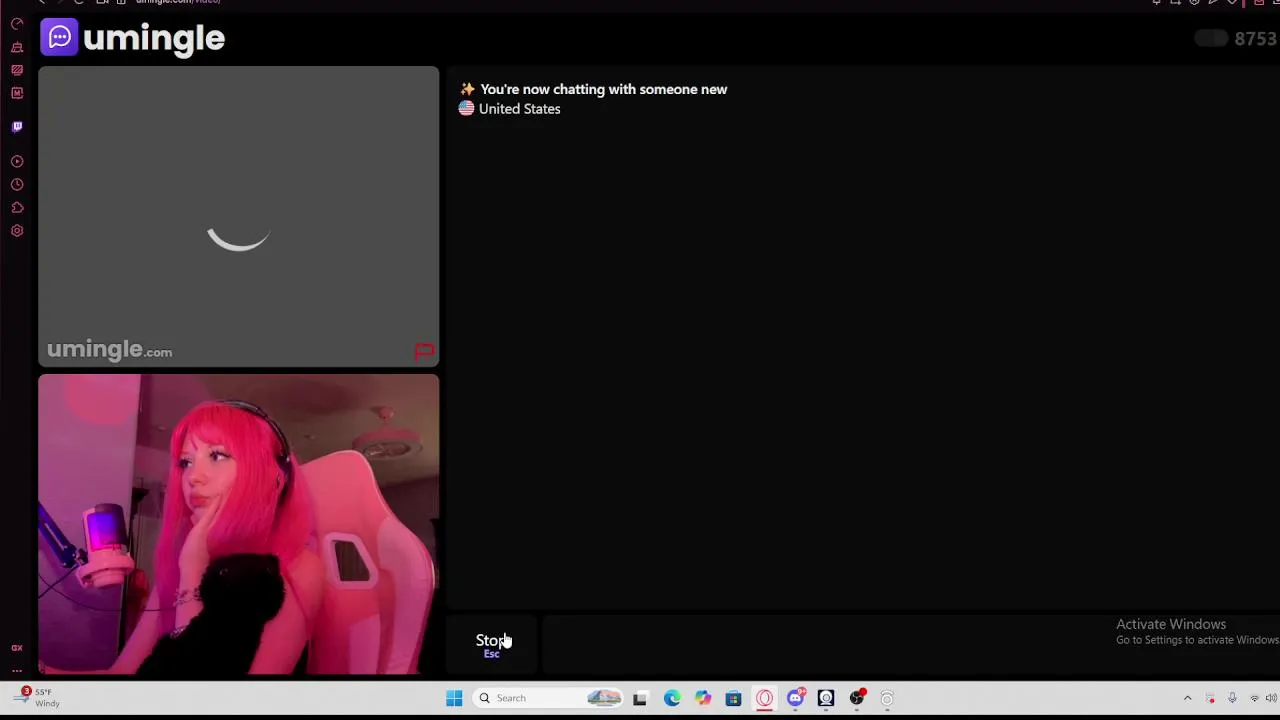This screenshot has height=720, width=1280.
Task: Open OBS Studio from the taskbar
Action: 857,698
